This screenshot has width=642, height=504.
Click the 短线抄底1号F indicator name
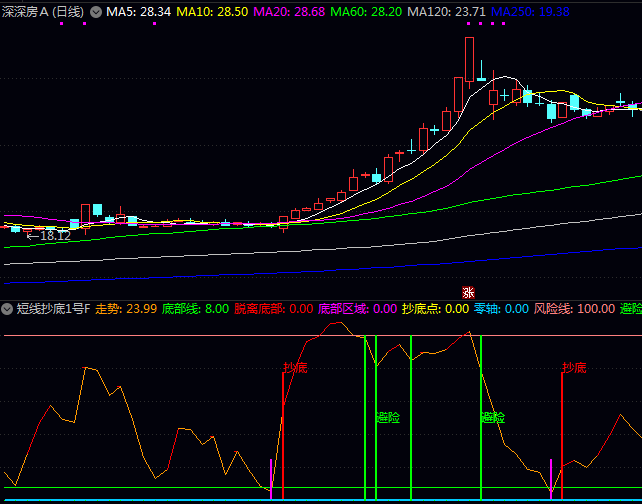(53, 308)
